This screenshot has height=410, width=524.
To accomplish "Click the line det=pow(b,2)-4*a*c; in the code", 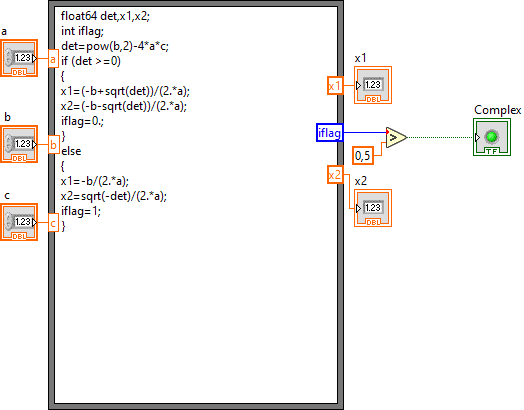I will (115, 46).
